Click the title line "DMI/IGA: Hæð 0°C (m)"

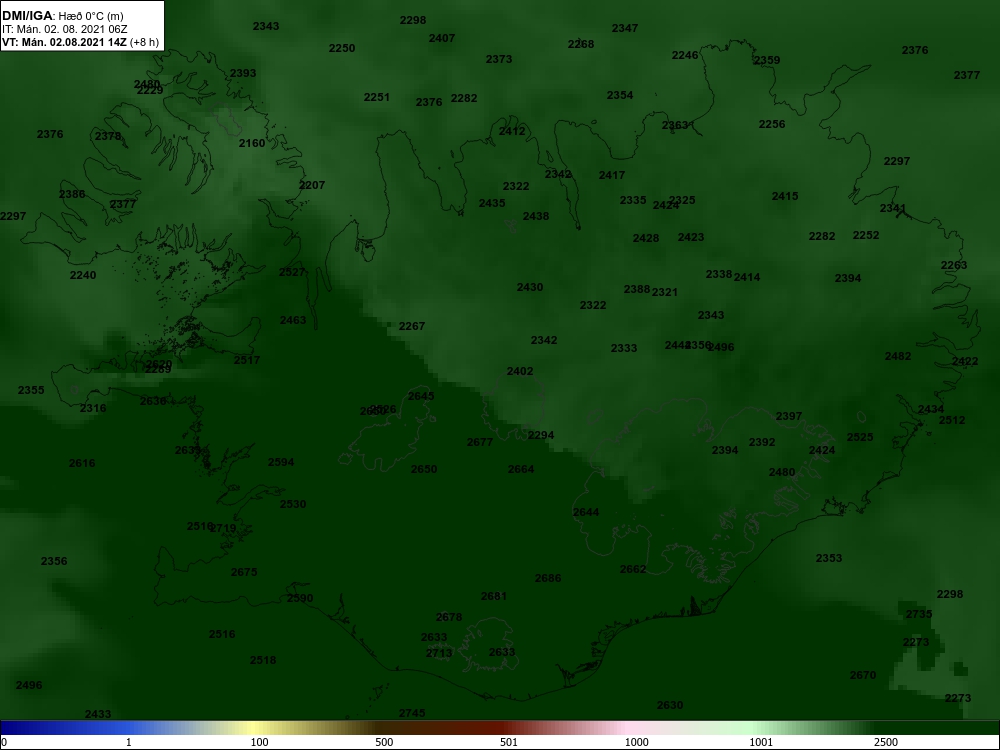62,16
